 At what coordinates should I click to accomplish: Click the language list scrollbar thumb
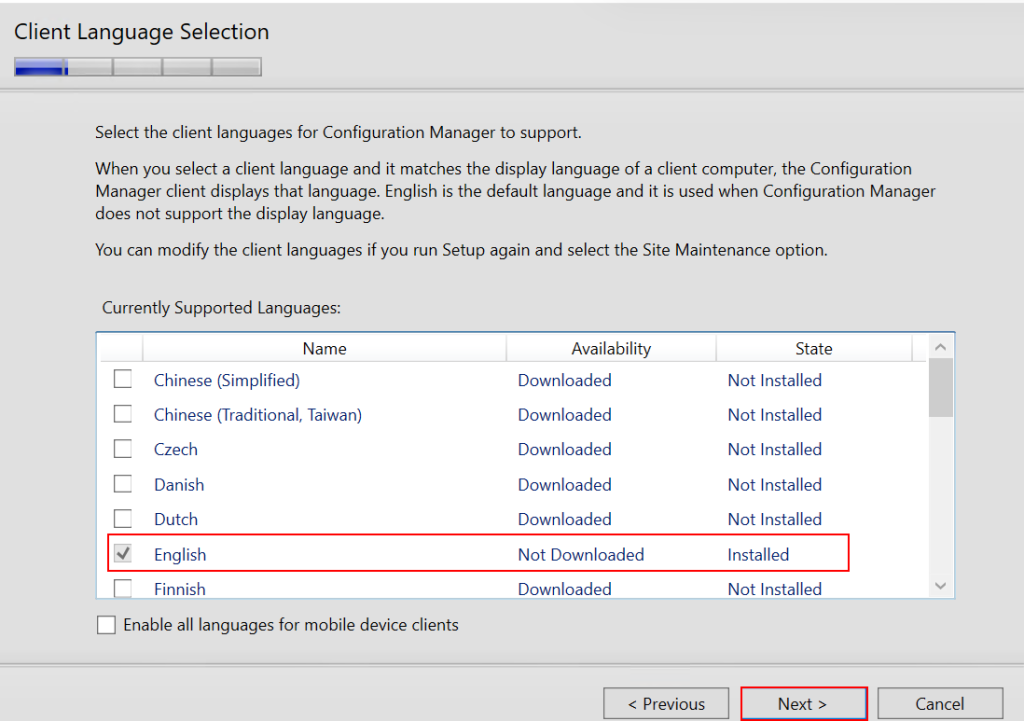(x=941, y=388)
